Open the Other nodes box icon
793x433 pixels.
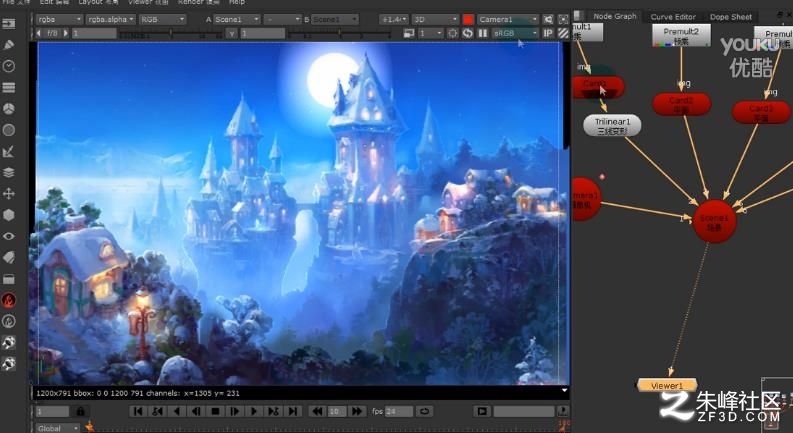[x=9, y=279]
